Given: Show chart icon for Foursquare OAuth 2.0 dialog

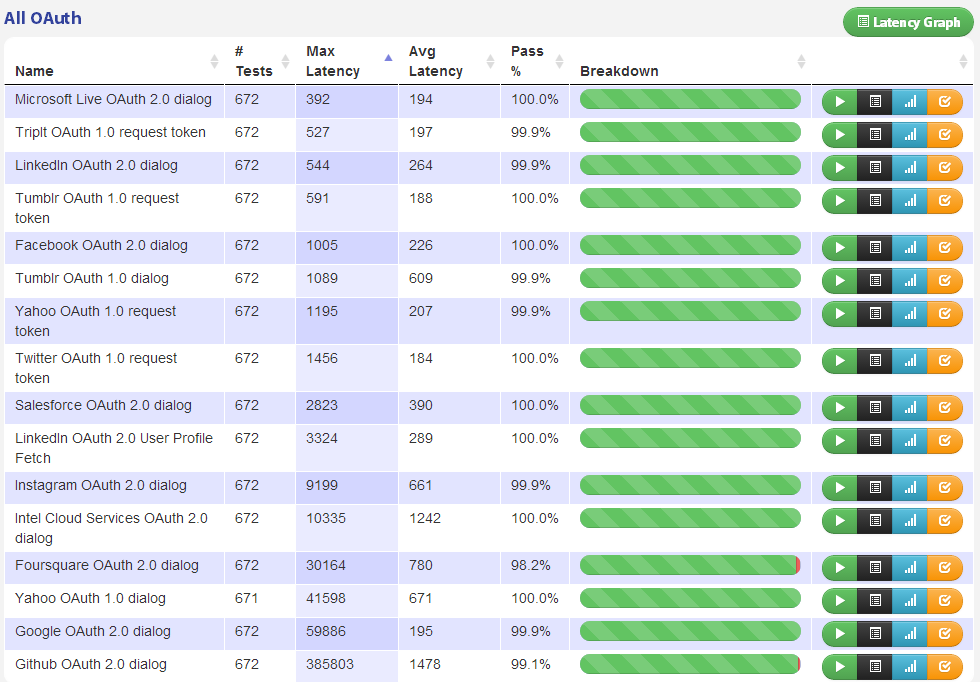Looking at the screenshot, I should 910,568.
